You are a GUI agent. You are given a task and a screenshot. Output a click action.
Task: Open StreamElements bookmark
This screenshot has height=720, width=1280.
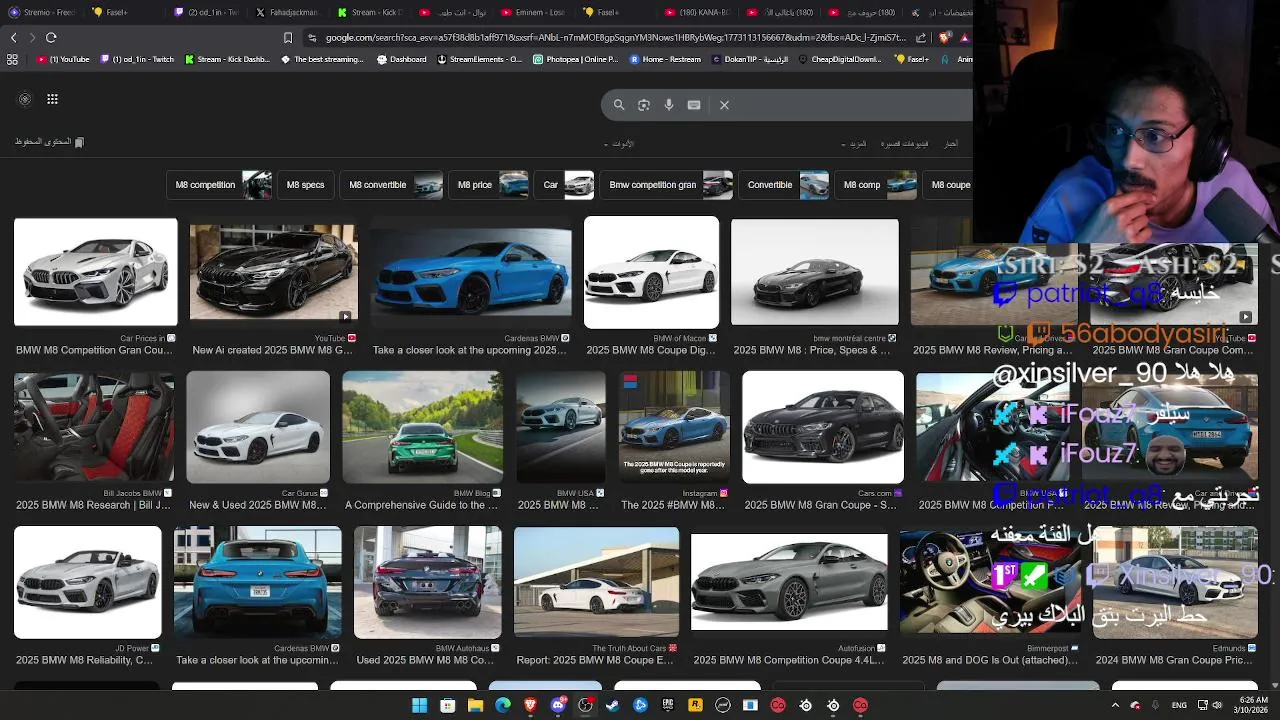[x=480, y=59]
